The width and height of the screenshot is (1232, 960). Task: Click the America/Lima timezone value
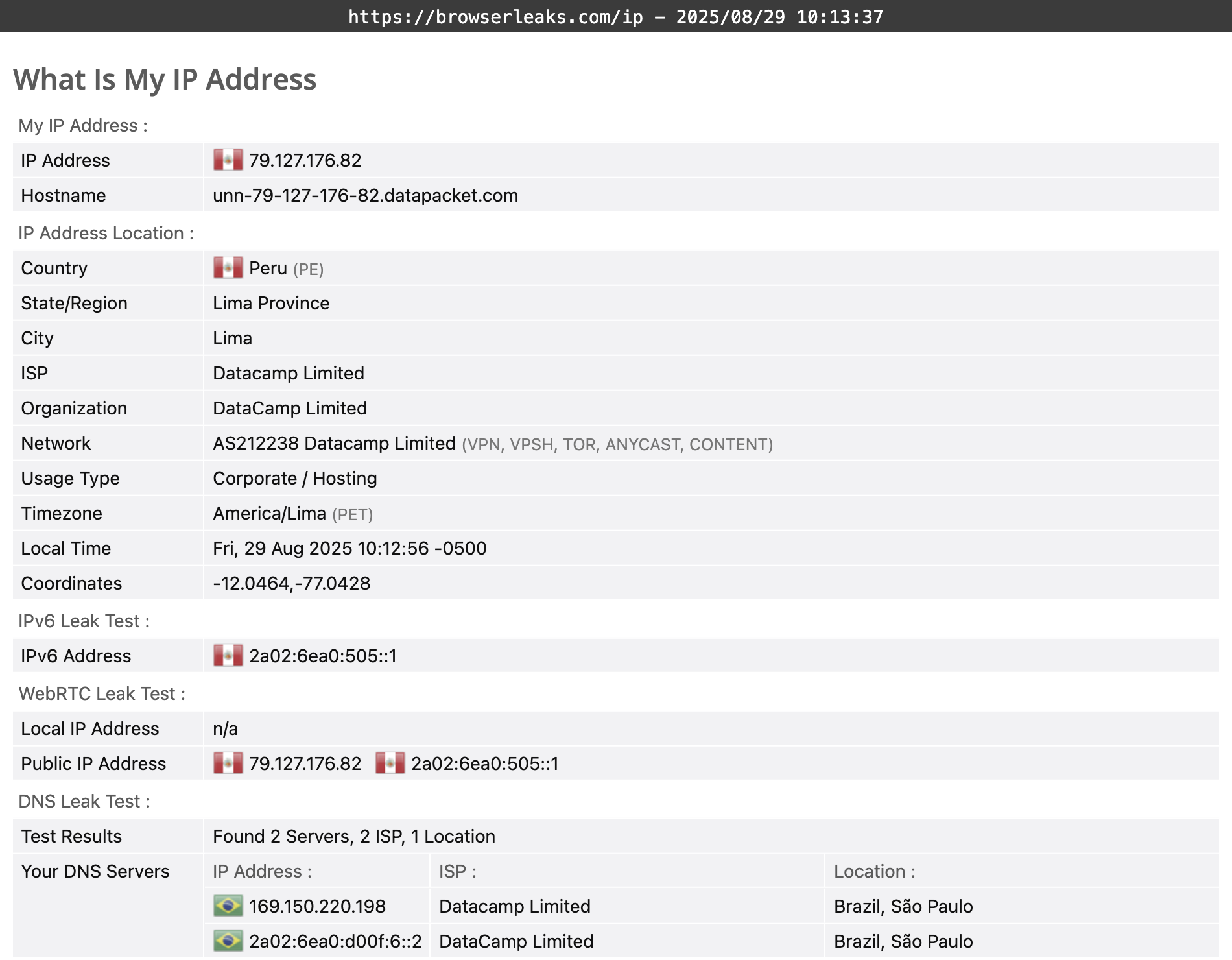tap(270, 513)
